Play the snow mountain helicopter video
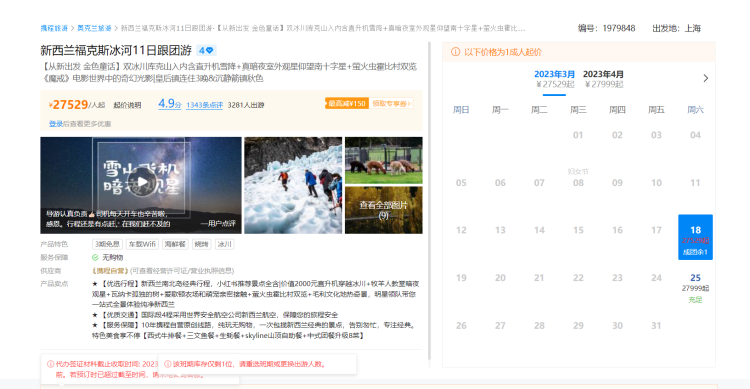750x389 pixels. click(142, 182)
